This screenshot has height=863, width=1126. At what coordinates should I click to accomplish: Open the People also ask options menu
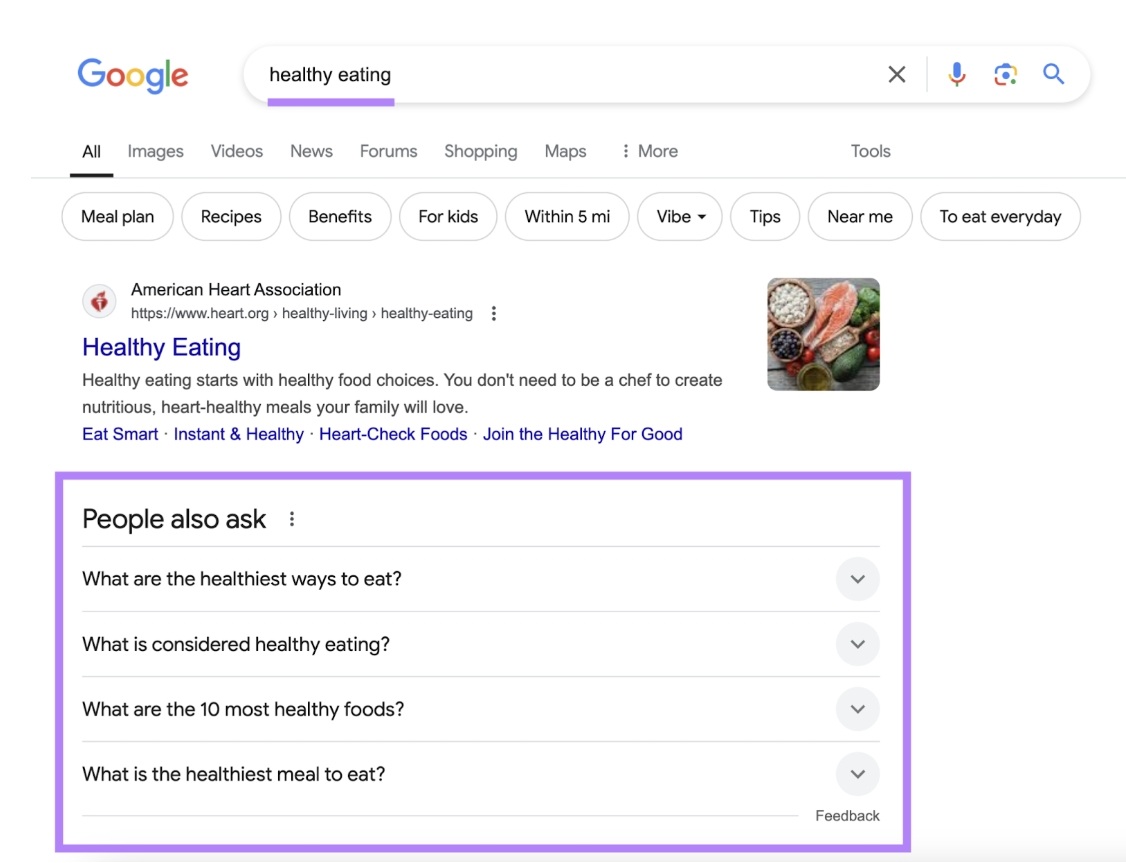coord(292,519)
